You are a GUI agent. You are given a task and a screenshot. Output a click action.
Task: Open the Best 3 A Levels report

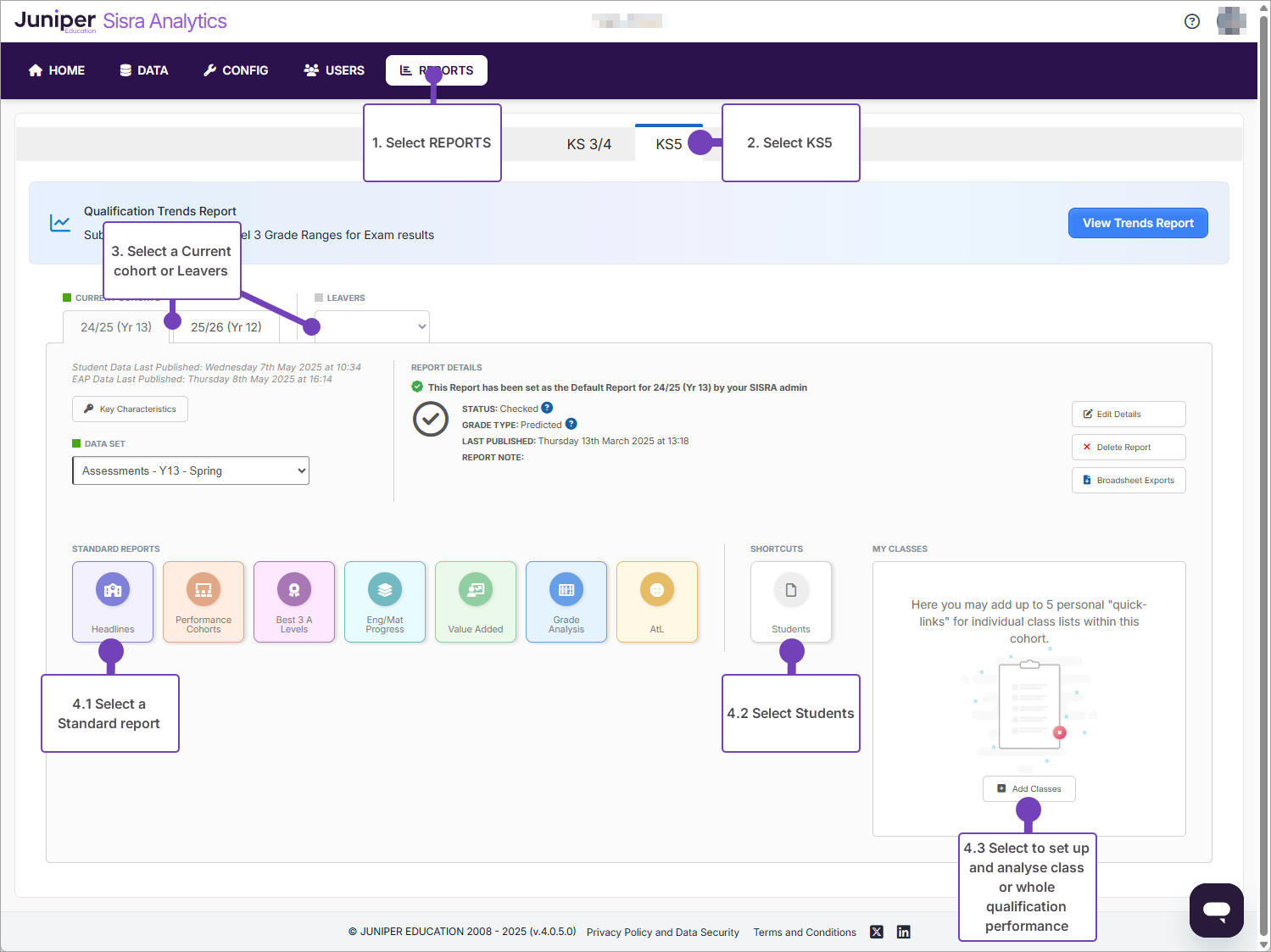(294, 601)
